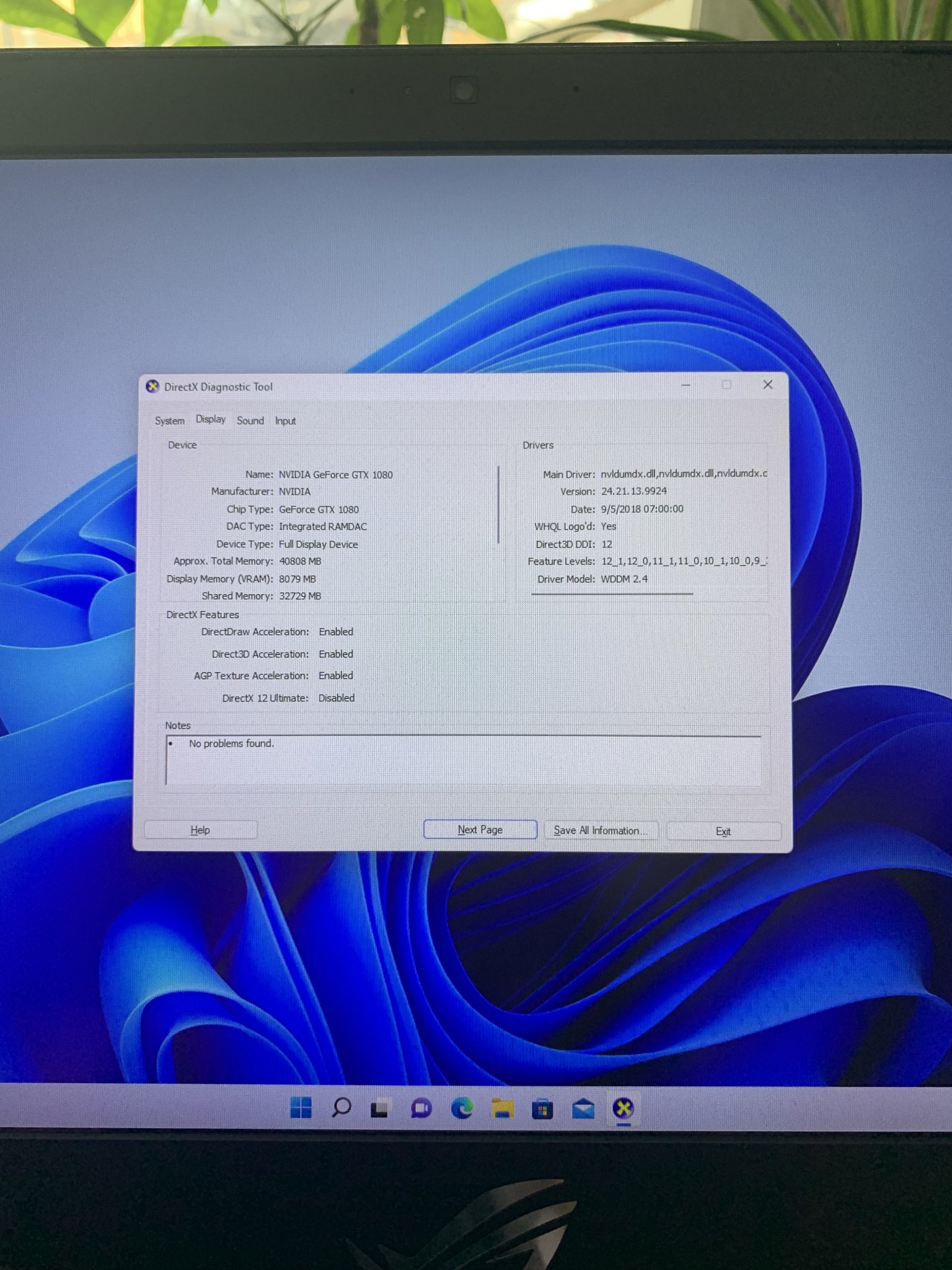Select VRAM value '8079 MB'
This screenshot has height=1270, width=952.
[x=297, y=579]
